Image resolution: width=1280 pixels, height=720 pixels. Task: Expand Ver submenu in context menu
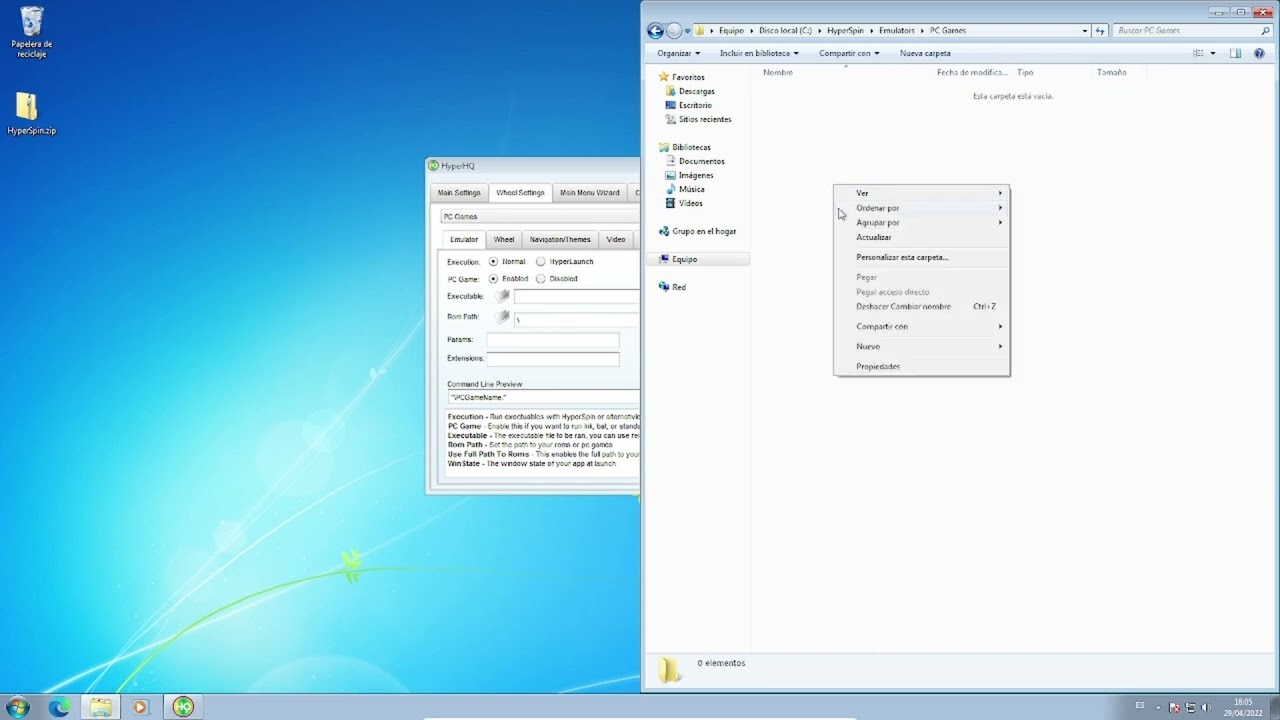click(x=922, y=193)
